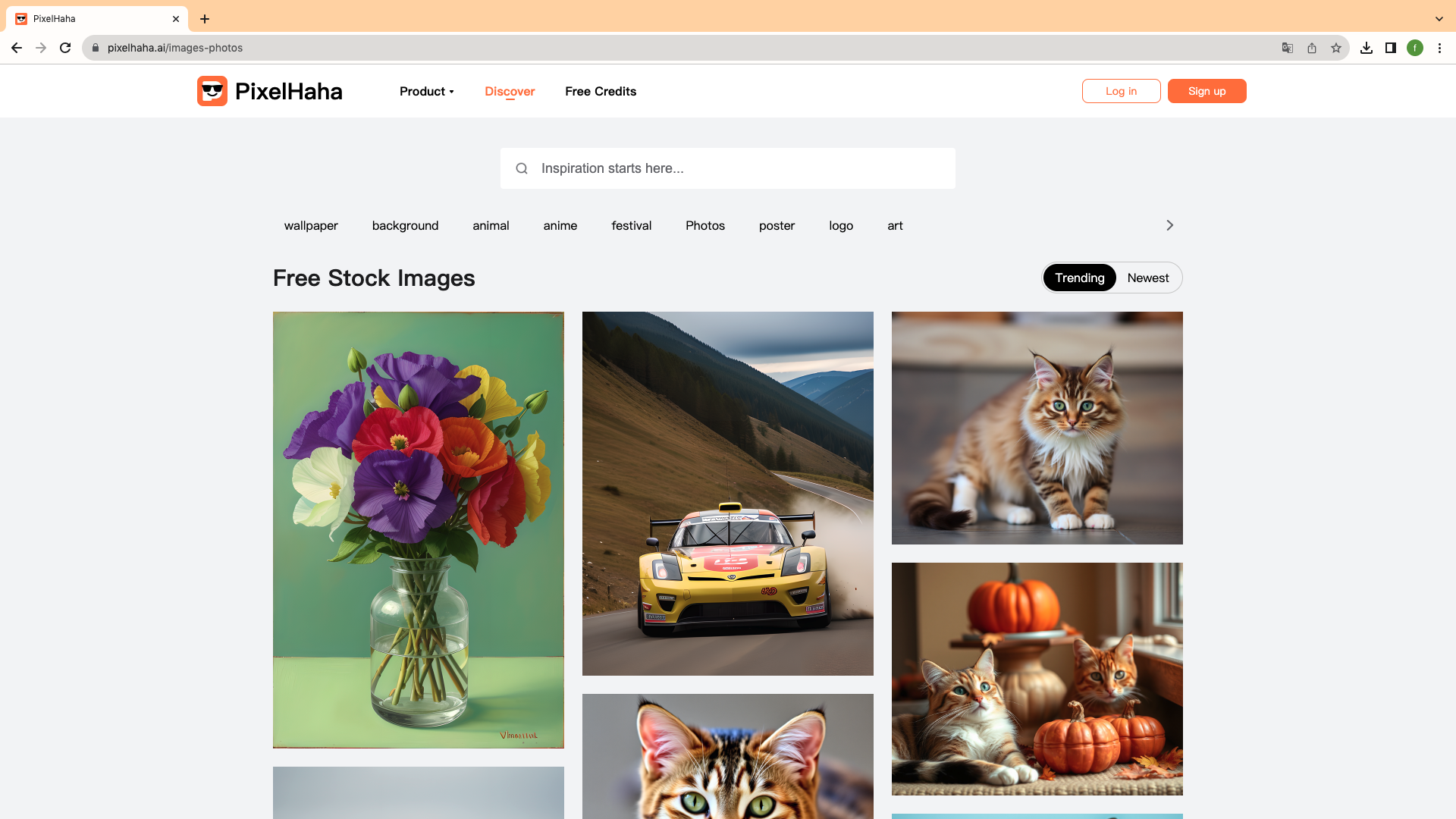Filter by wallpaper category
1456x819 pixels.
[311, 225]
